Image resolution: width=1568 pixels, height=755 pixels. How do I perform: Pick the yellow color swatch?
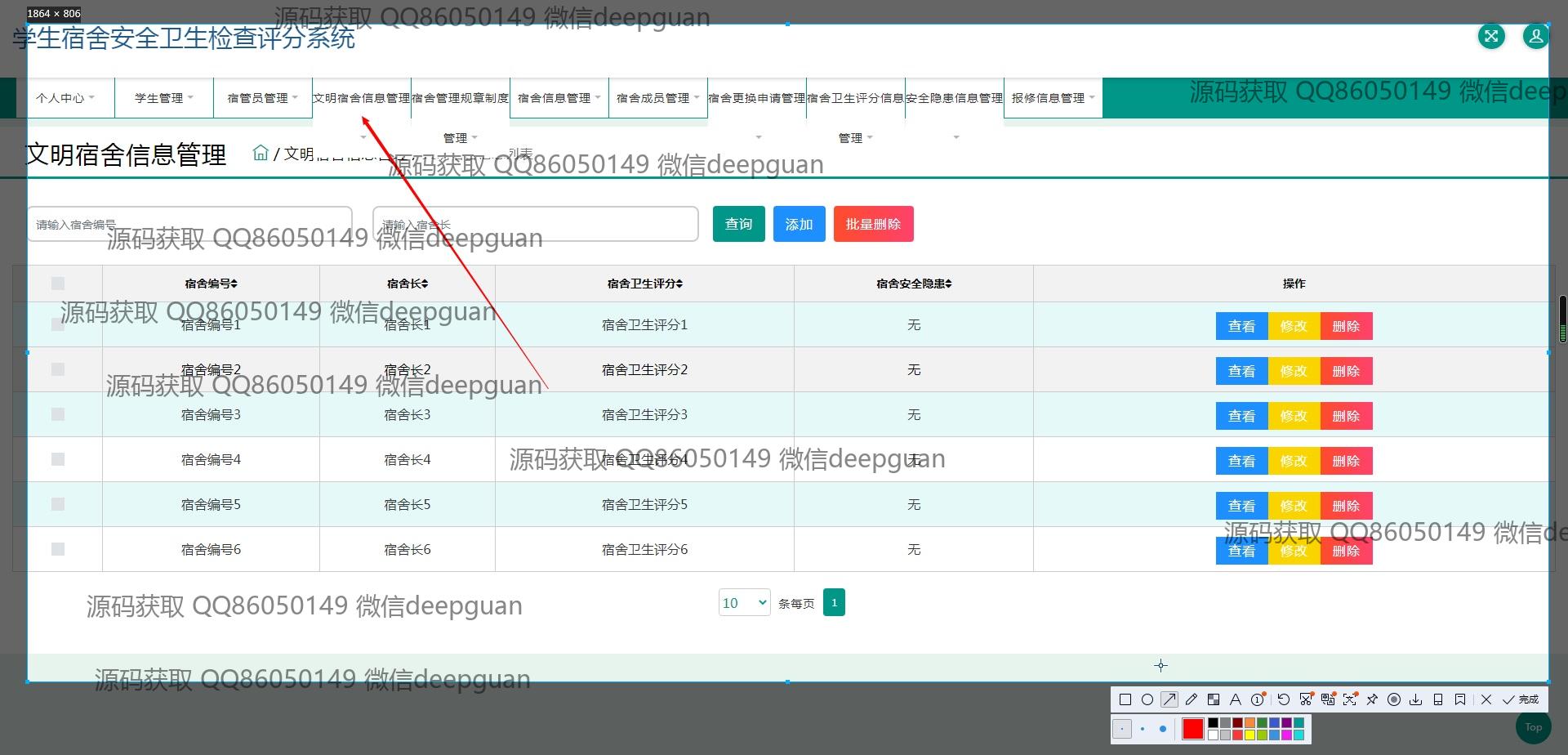click(1249, 735)
